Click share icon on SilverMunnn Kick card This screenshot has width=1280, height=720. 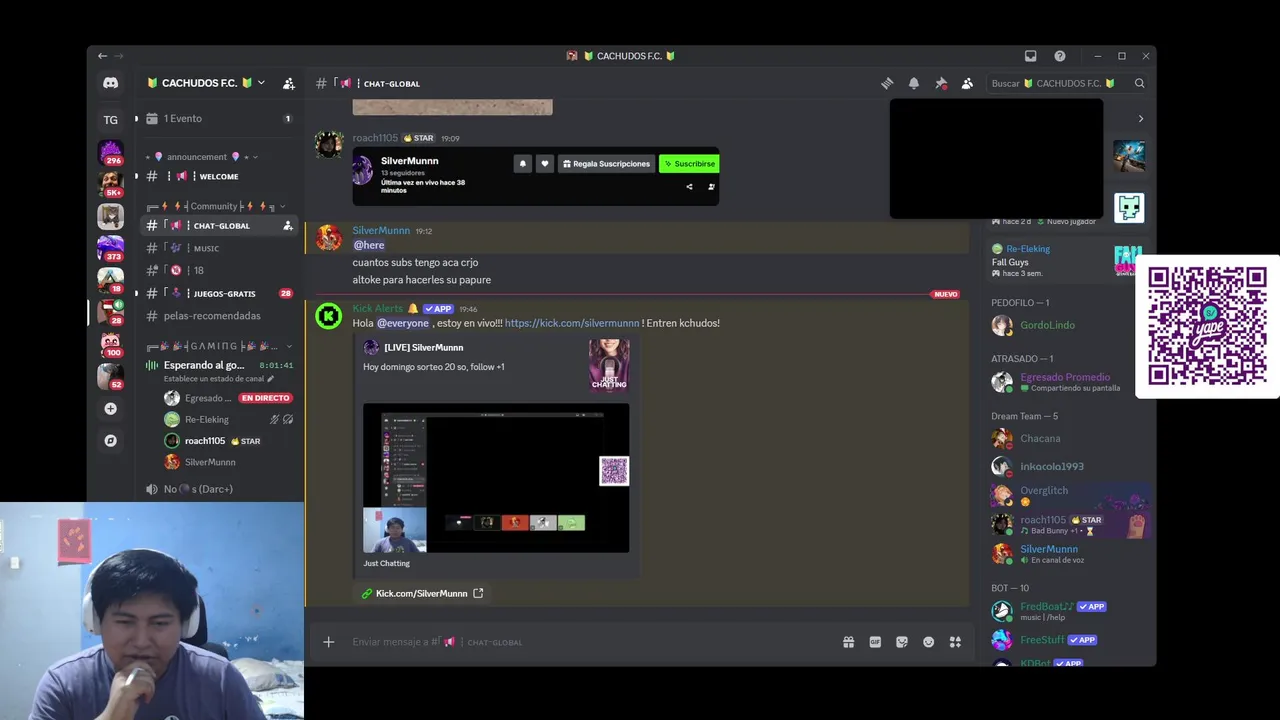689,187
